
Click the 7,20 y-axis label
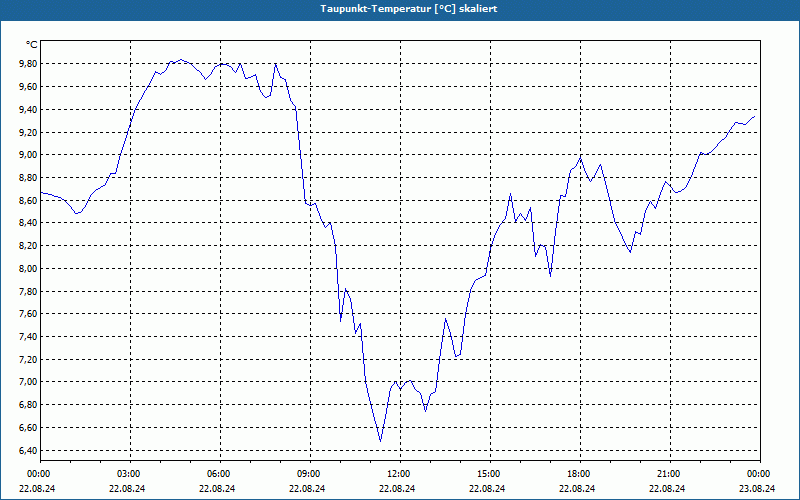click(x=29, y=359)
